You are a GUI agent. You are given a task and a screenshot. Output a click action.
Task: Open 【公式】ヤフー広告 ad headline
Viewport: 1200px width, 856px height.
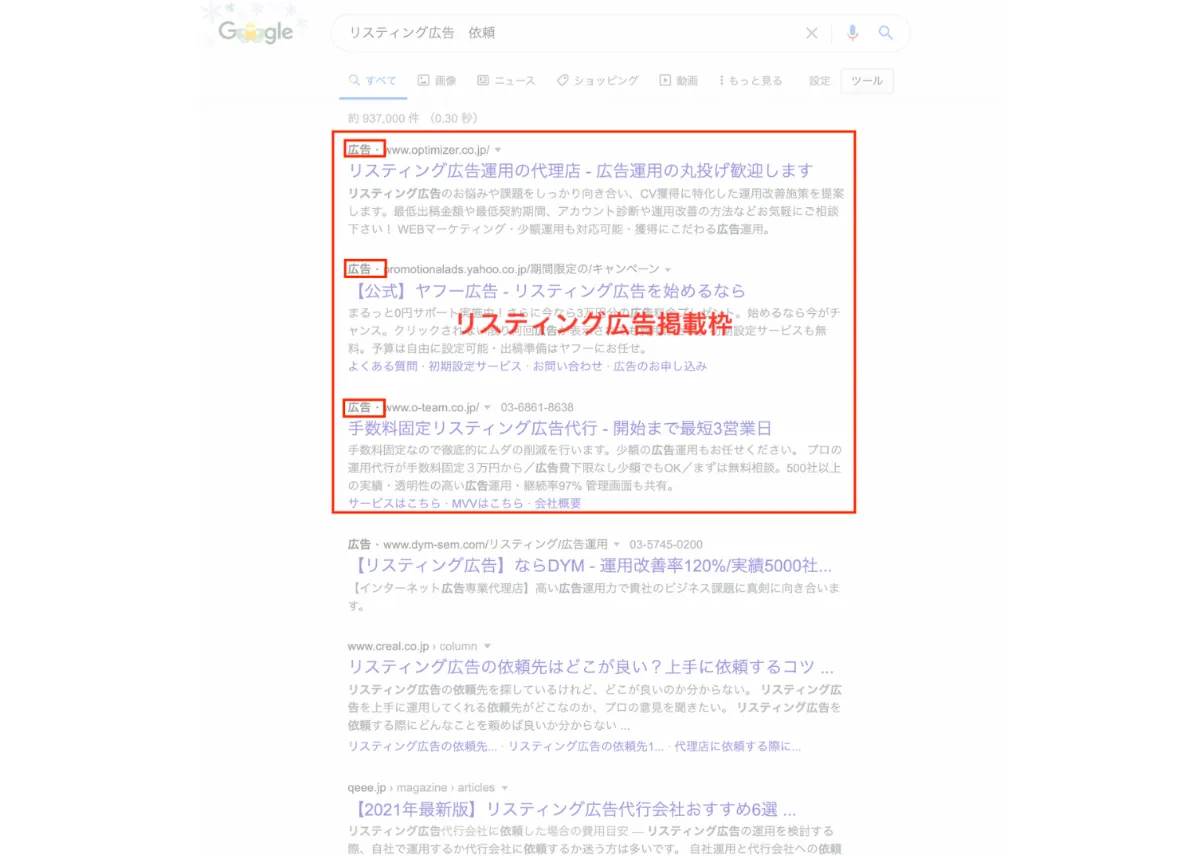coord(547,291)
